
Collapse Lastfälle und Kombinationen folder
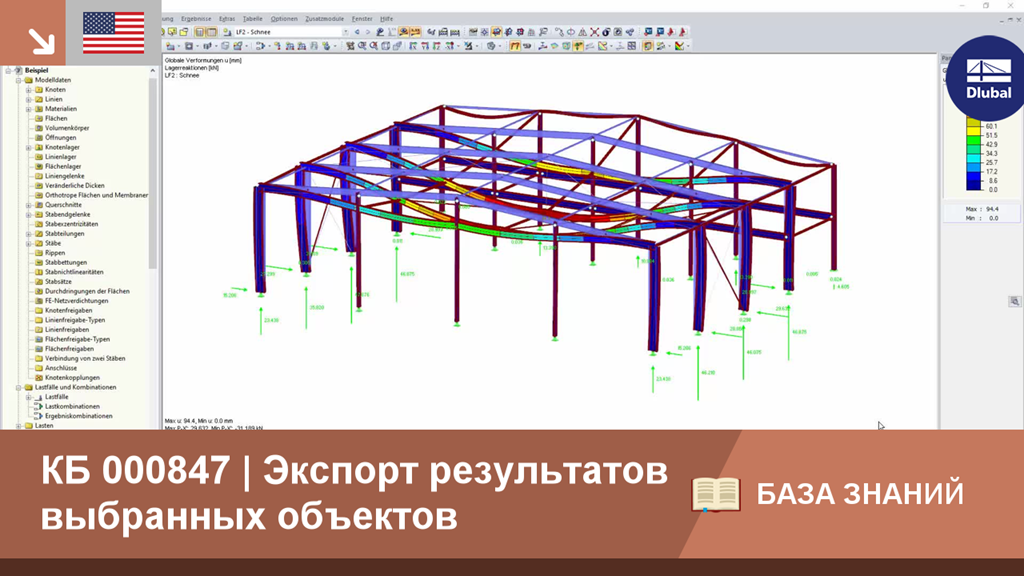19,387
